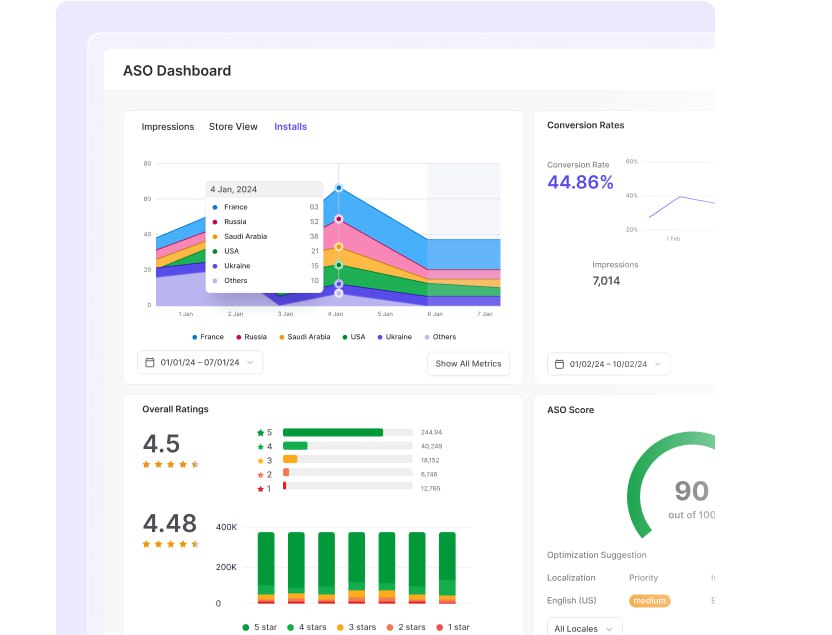Toggle the Saudi Arabia legend entry
832x635 pixels.
305,337
